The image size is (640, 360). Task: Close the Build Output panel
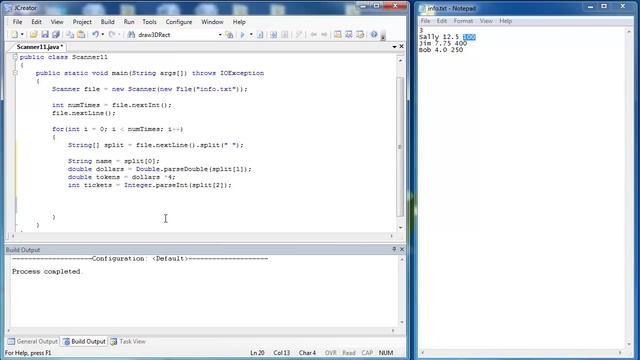(x=402, y=249)
